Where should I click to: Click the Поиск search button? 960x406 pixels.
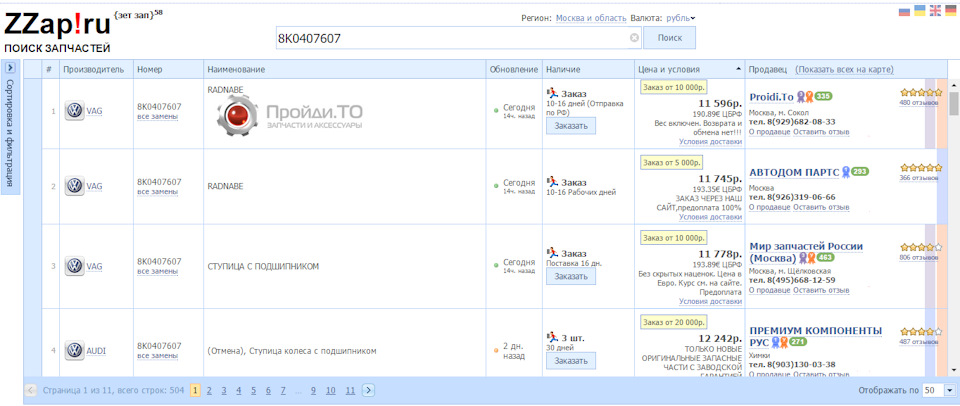(669, 38)
